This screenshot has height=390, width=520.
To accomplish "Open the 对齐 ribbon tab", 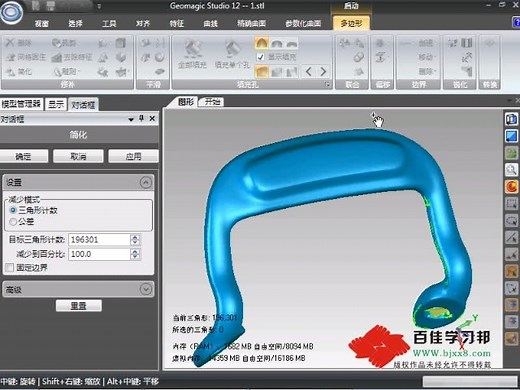I will click(x=143, y=23).
